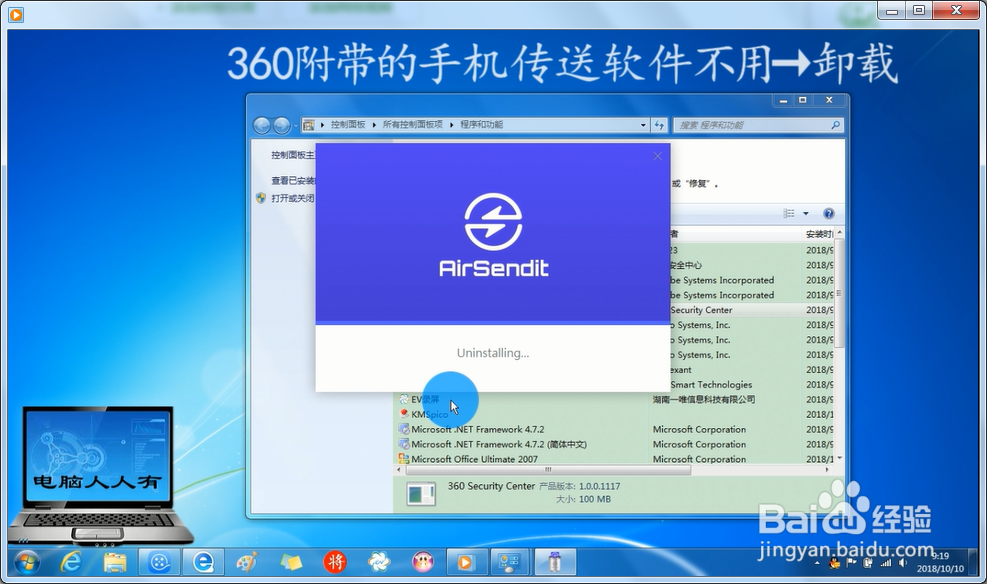Refresh the Programs and Features list
The width and height of the screenshot is (987, 584).
click(659, 125)
